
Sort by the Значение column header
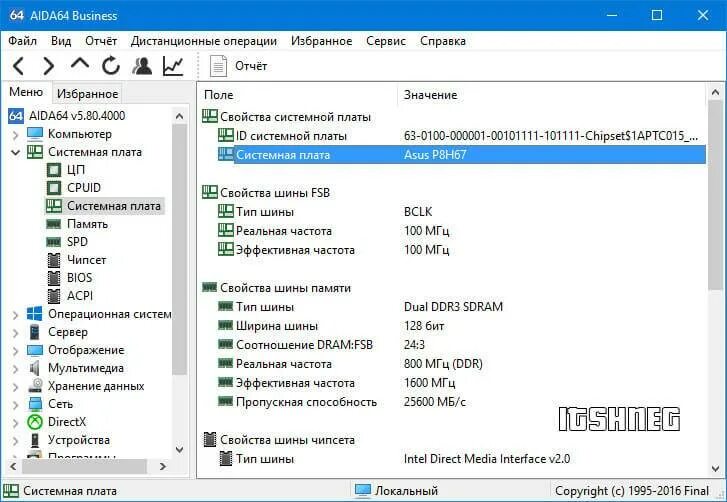[x=552, y=95]
